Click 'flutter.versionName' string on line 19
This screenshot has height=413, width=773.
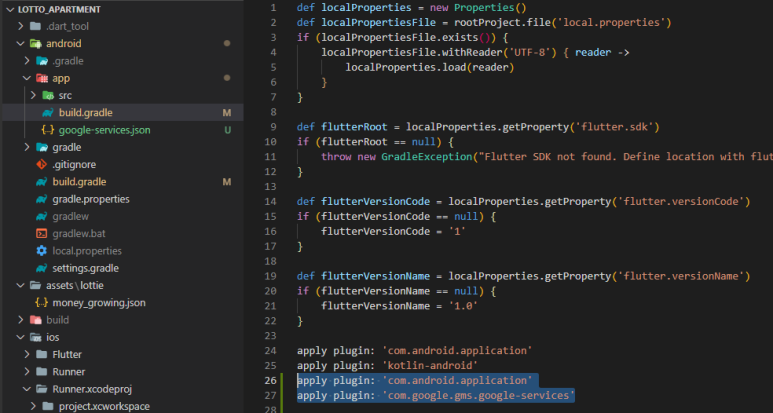680,276
